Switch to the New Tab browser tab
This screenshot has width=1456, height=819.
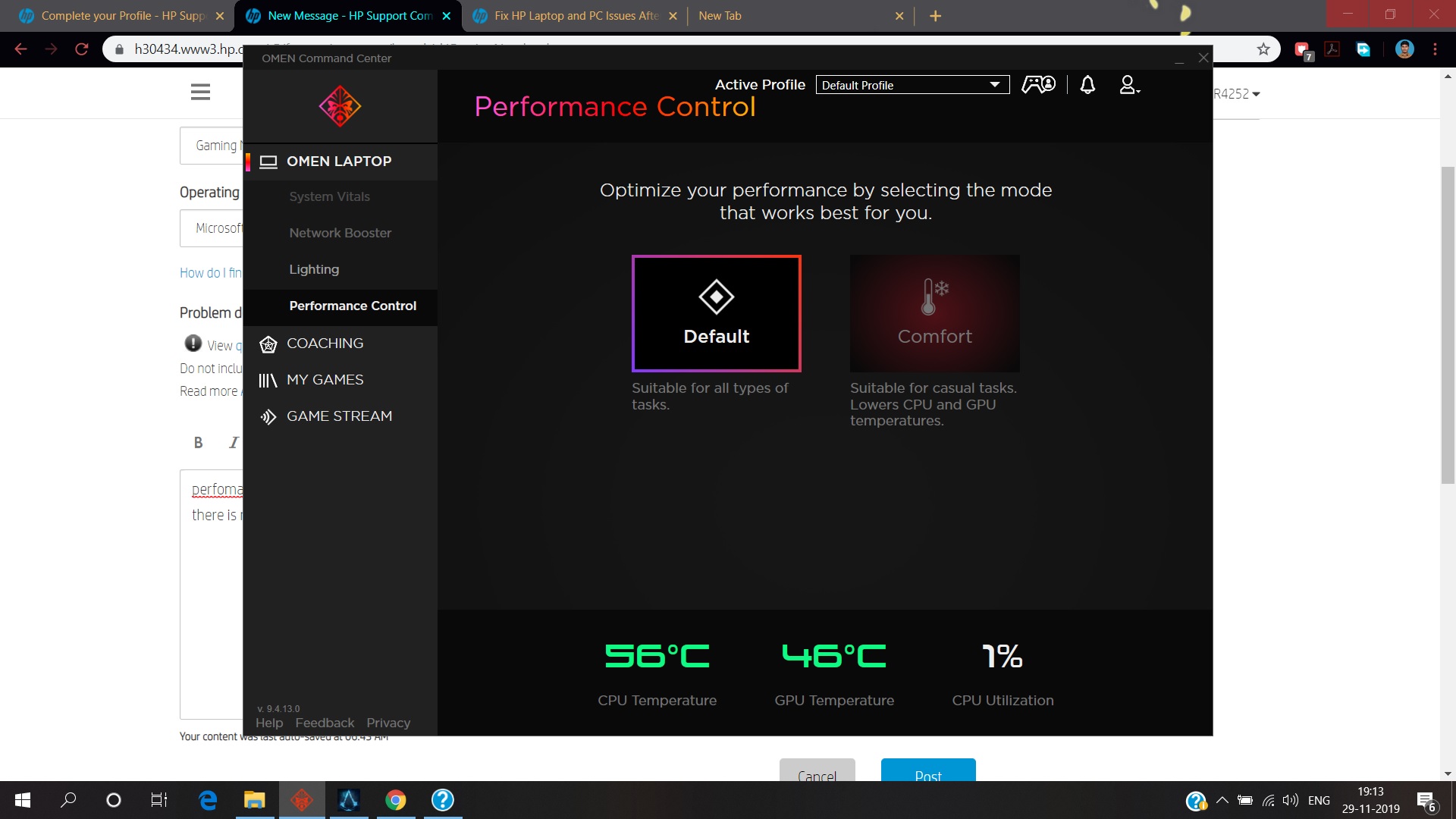click(x=799, y=16)
